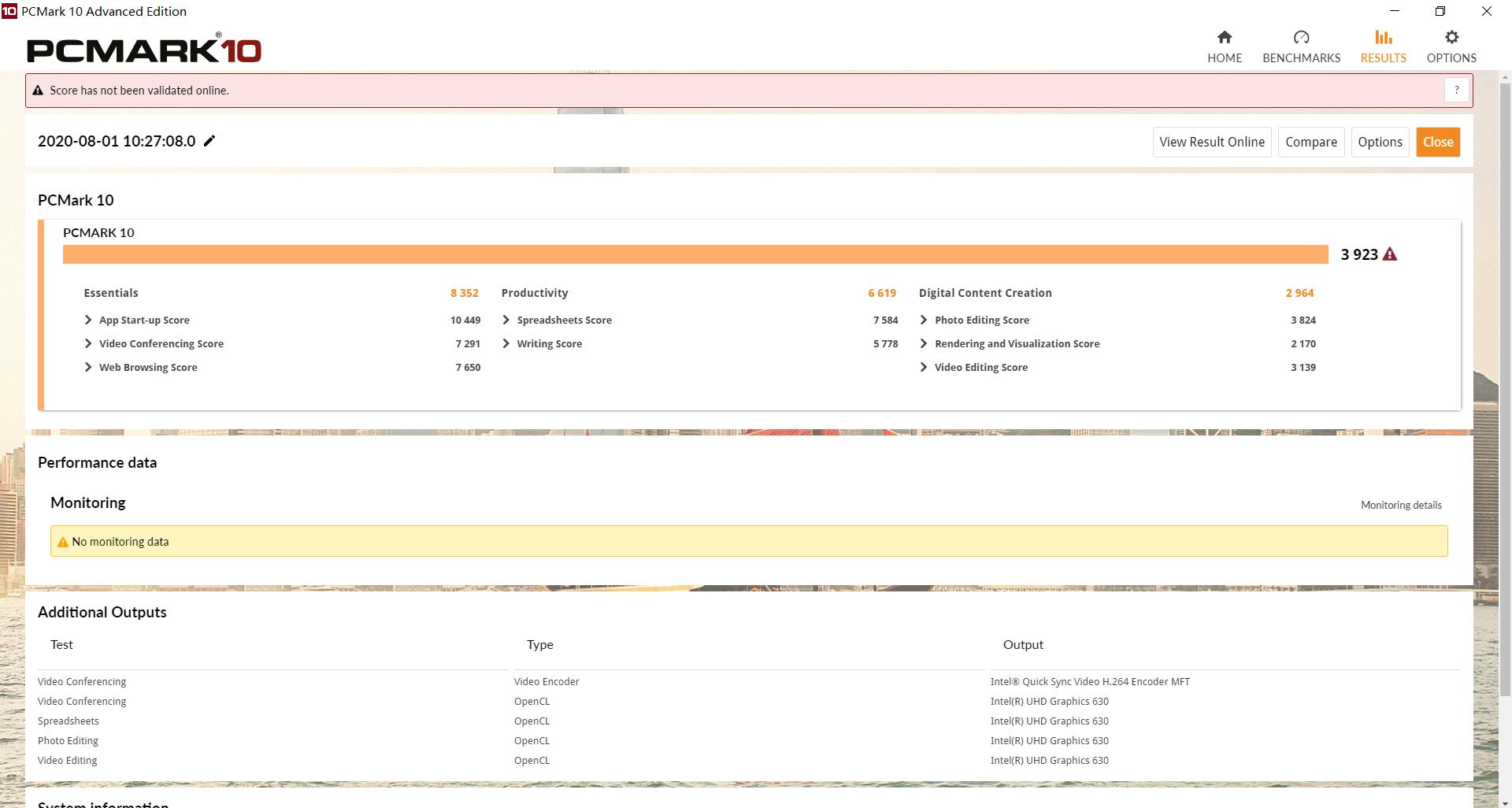Screen dimensions: 1512x808
Task: Click the App Start-up value 10 449
Action: tap(465, 320)
